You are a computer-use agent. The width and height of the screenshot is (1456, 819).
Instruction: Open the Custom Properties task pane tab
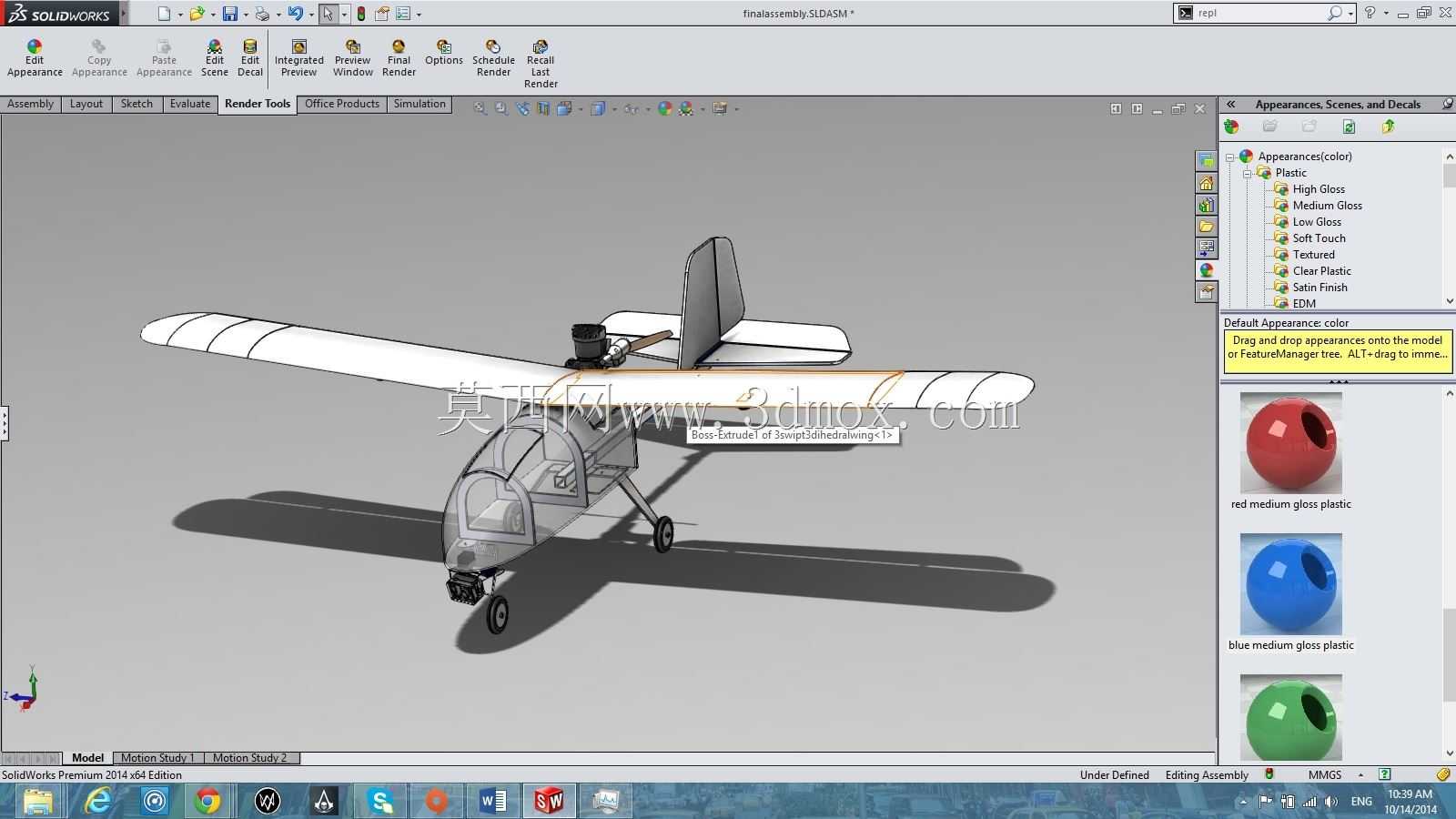click(1206, 292)
